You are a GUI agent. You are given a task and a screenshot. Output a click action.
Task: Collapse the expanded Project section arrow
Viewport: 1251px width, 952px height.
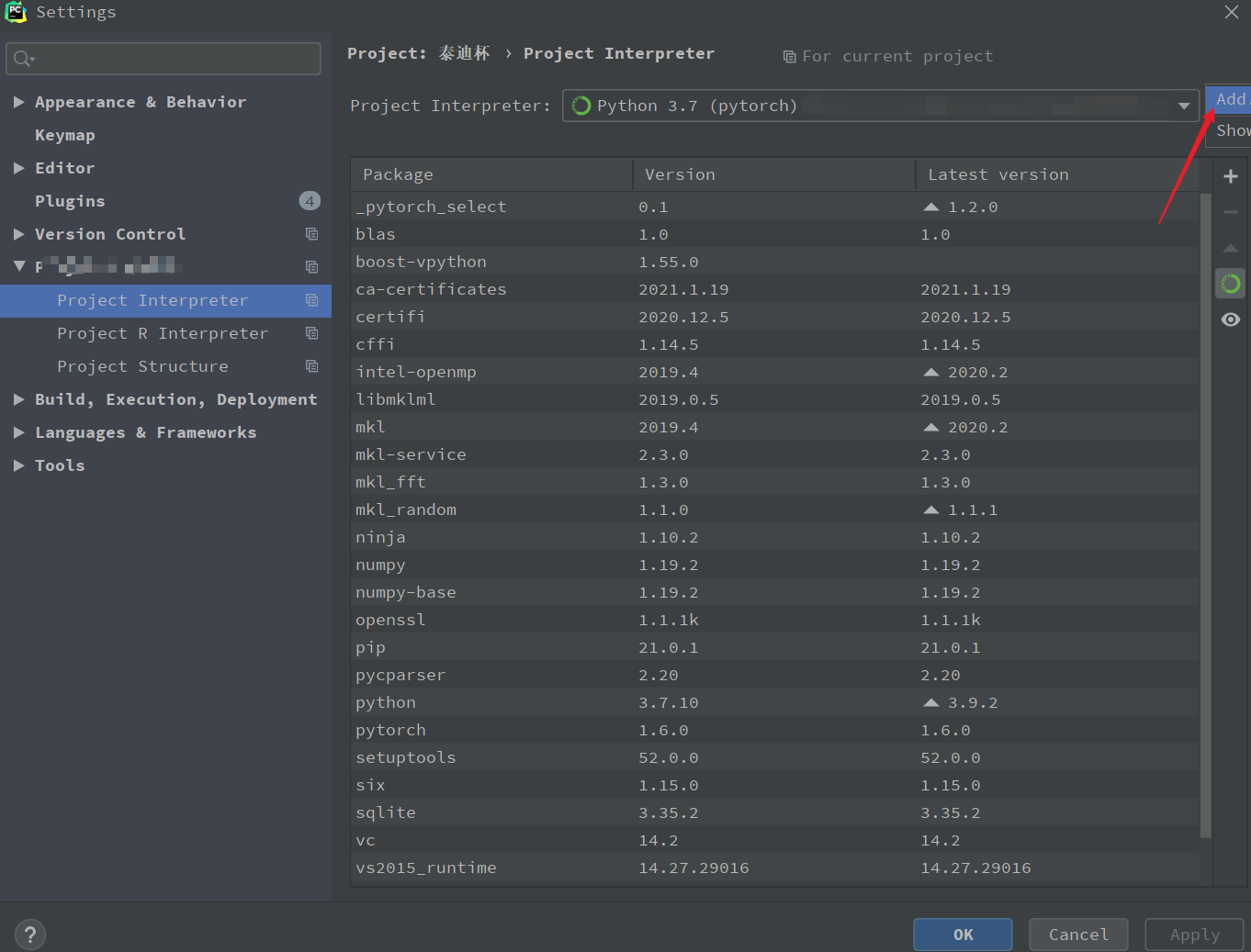(18, 266)
